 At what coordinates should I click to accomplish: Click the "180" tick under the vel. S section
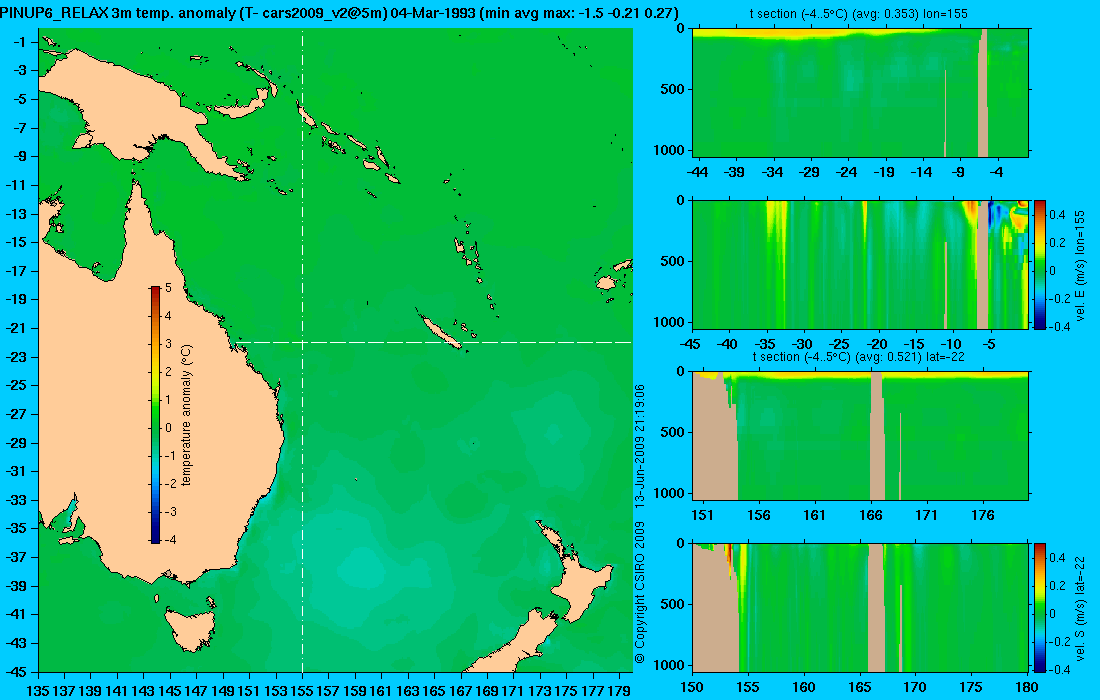pos(1027,687)
